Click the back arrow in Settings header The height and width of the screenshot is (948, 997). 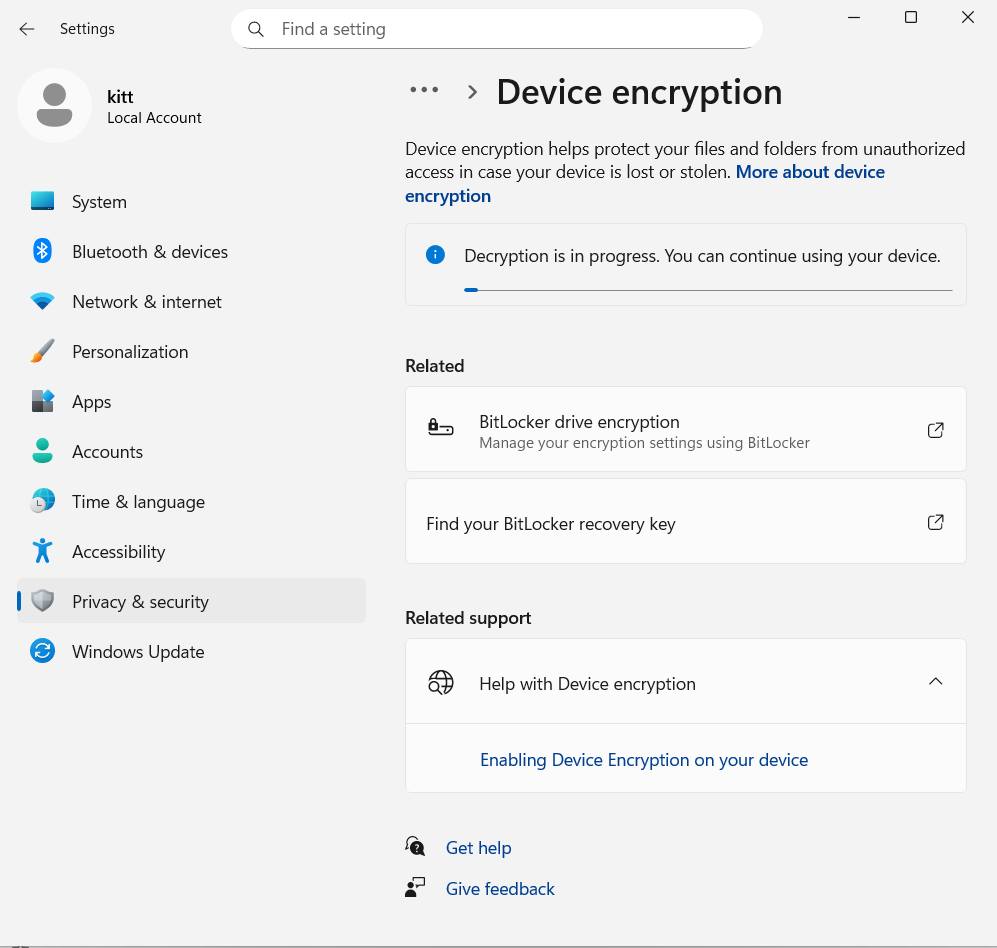pos(27,29)
